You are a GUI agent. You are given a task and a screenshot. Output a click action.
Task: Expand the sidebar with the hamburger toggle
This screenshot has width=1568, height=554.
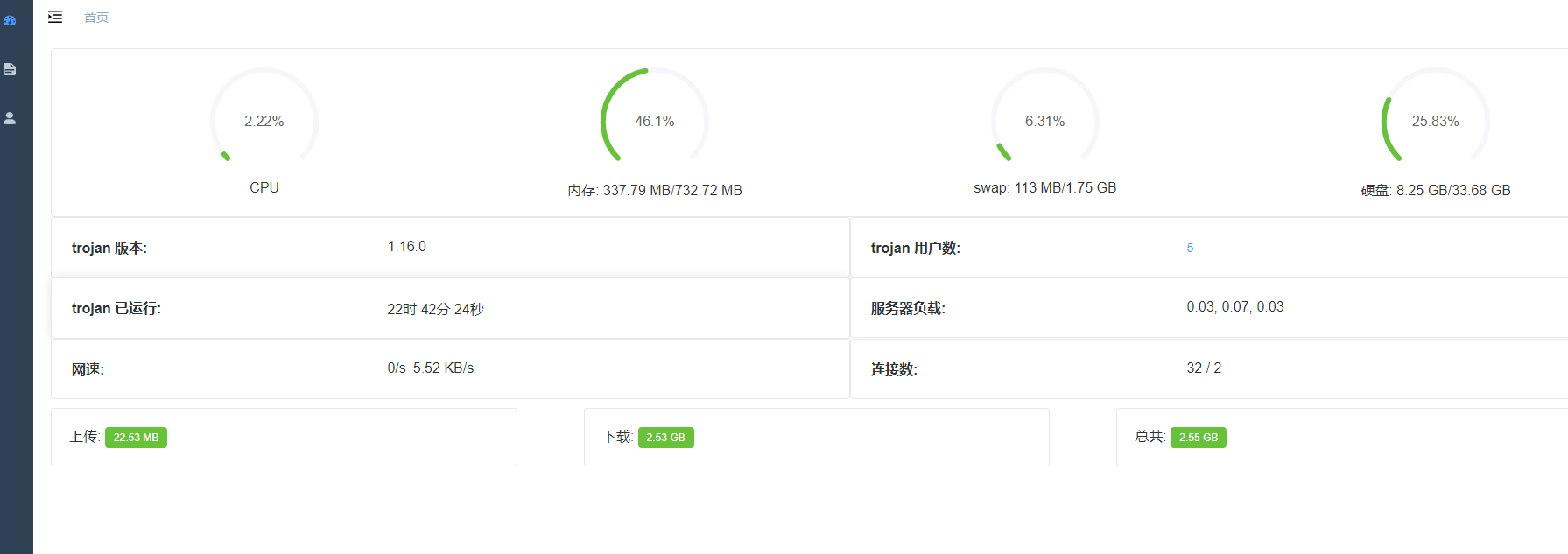pyautogui.click(x=55, y=17)
